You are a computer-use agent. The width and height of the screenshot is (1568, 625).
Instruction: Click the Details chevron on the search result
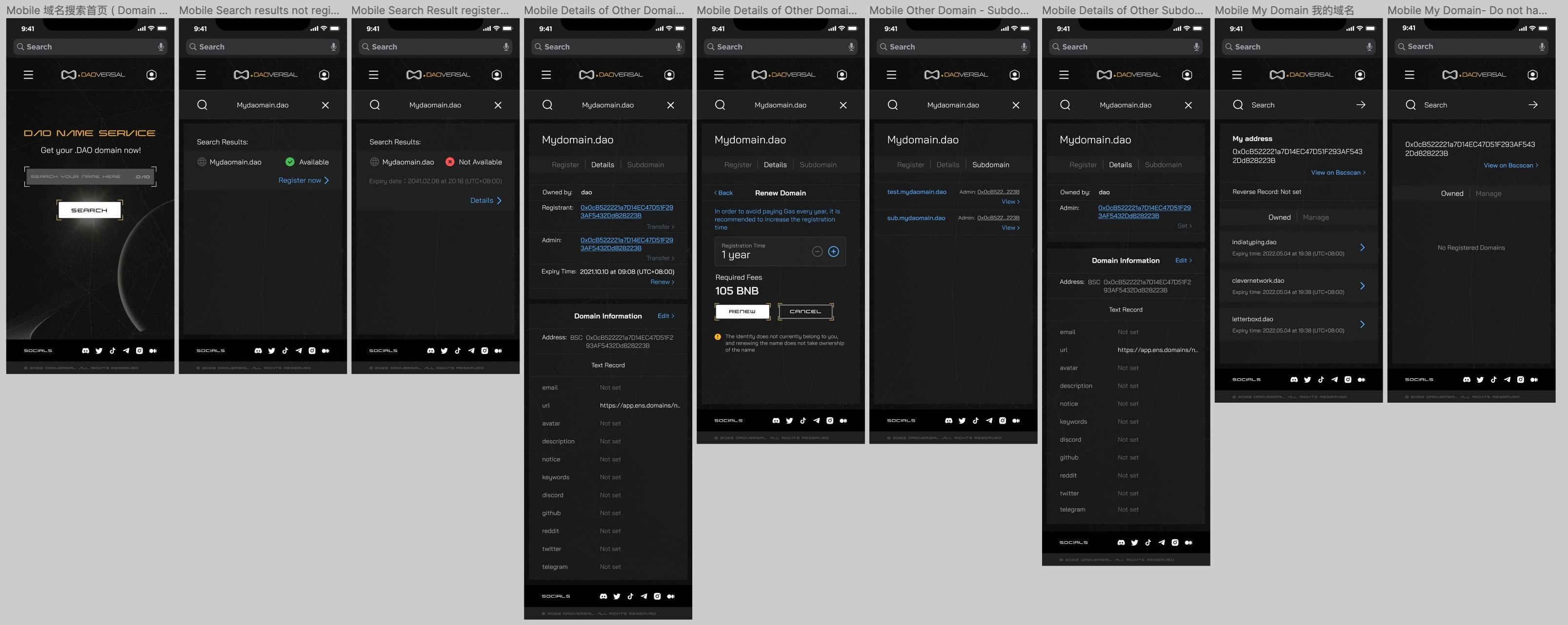tap(486, 200)
